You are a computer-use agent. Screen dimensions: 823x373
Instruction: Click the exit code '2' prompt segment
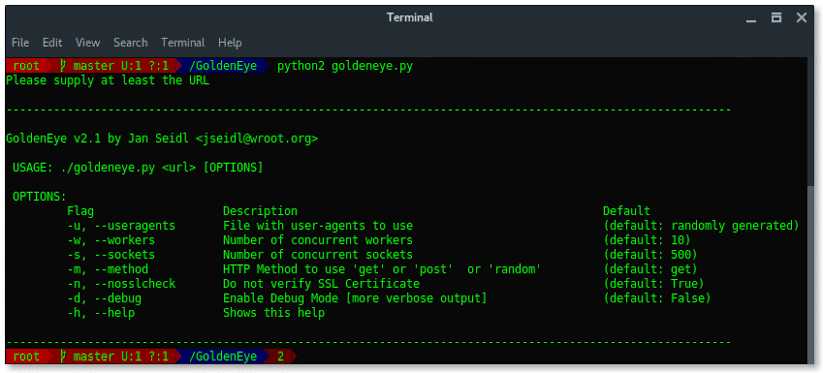coord(281,357)
